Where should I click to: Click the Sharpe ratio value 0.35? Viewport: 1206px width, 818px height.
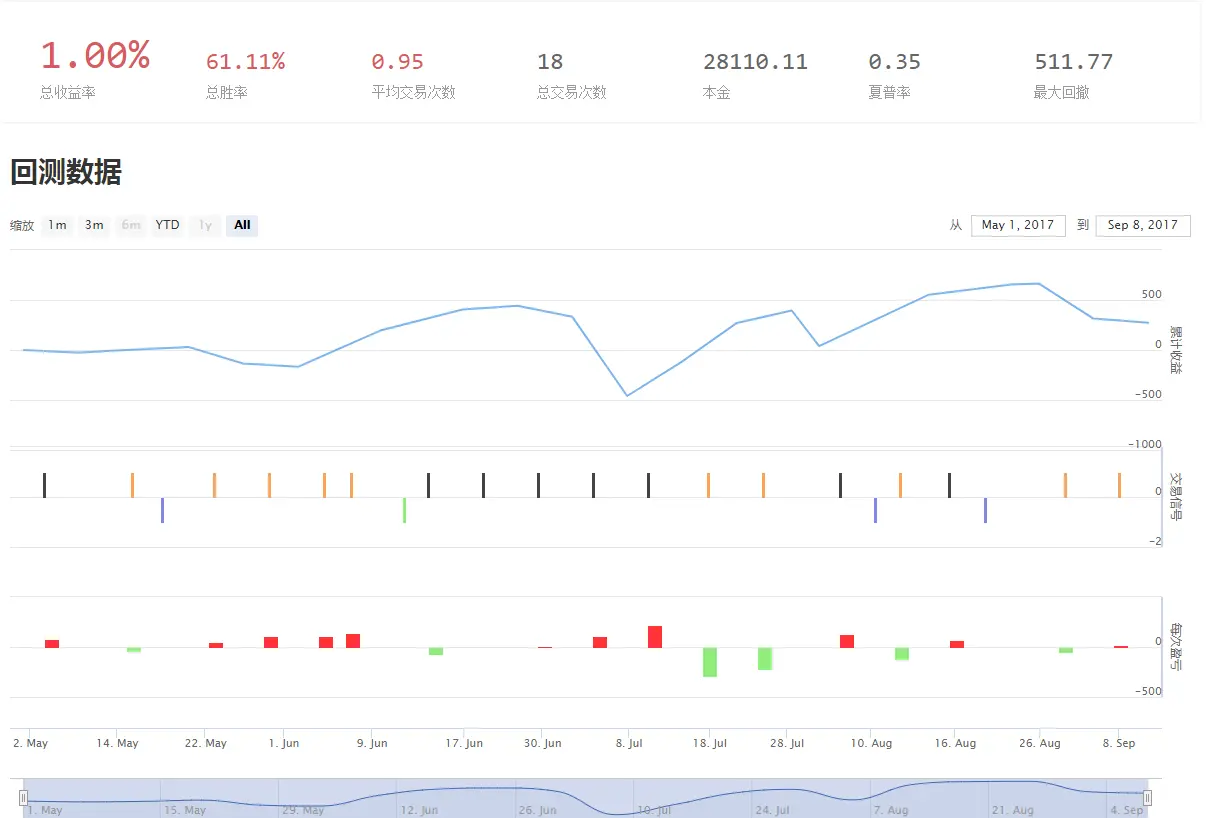click(x=894, y=62)
